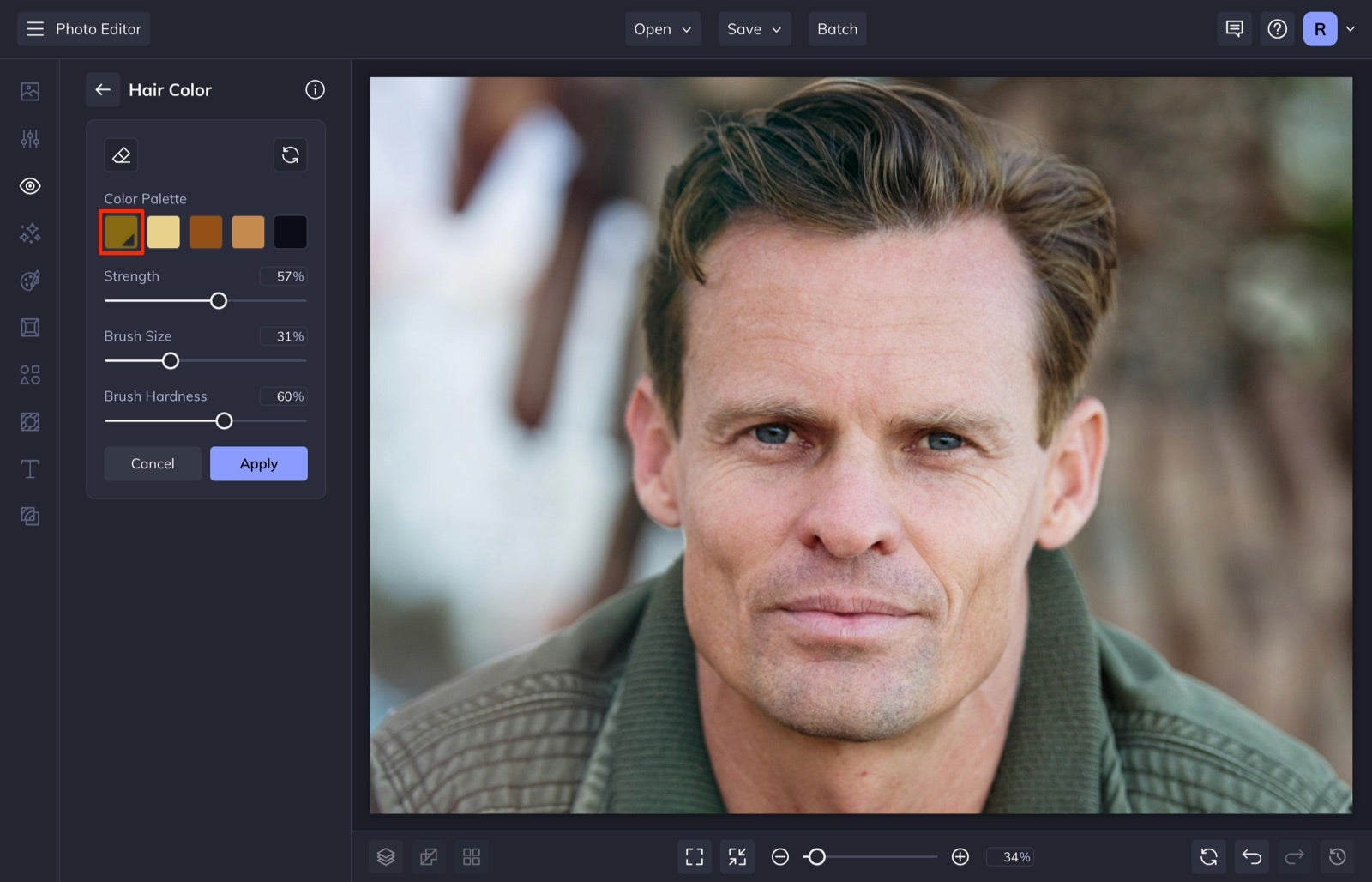The image size is (1372, 882).
Task: Open the Save dropdown
Action: 754,28
